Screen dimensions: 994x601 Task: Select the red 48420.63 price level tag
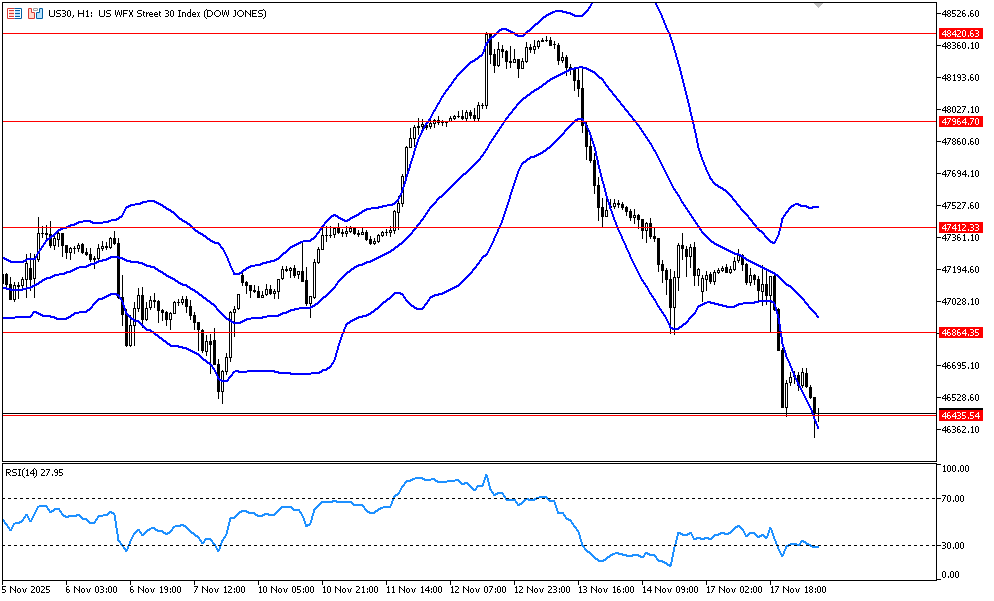(960, 33)
